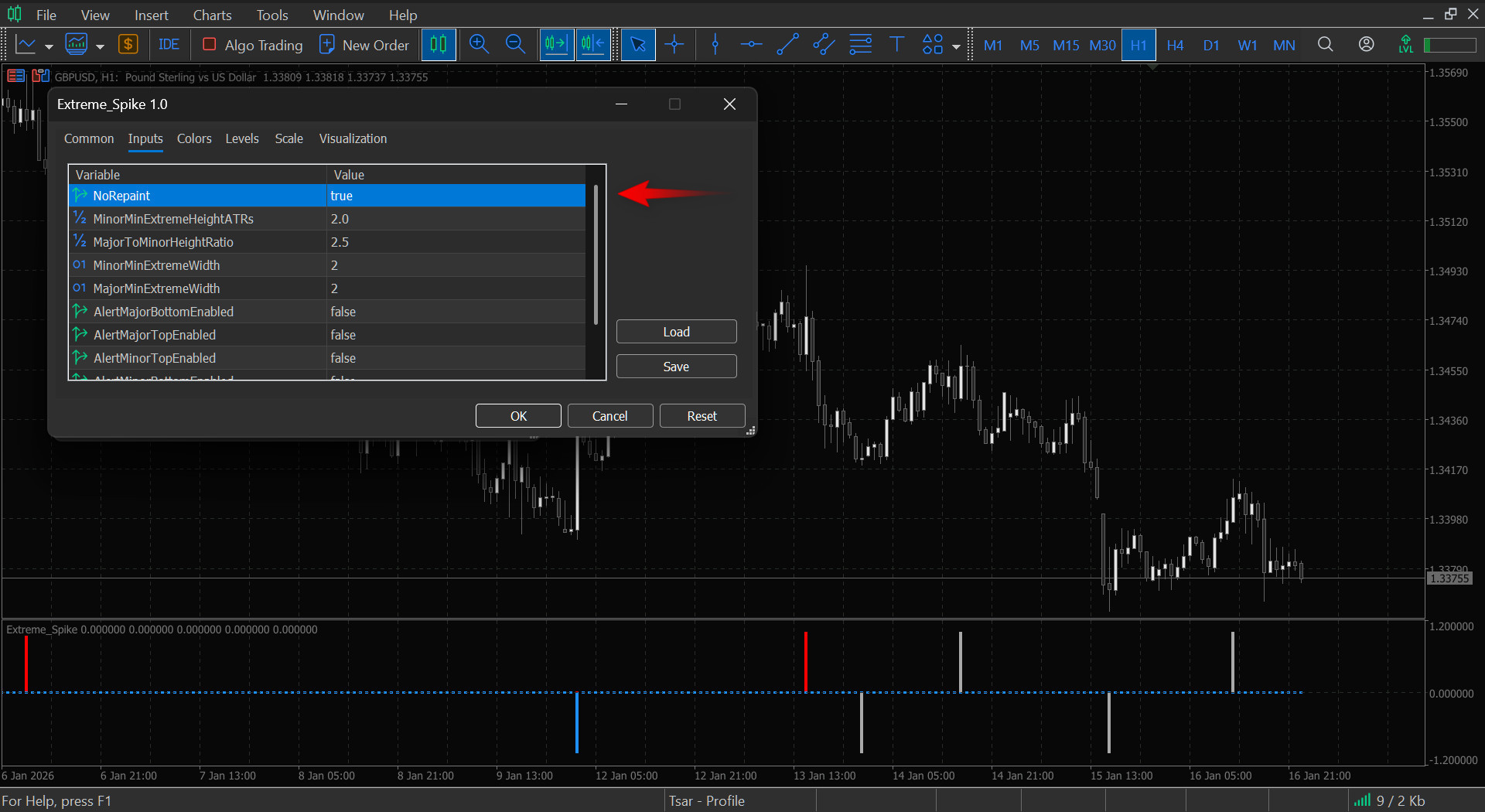Select AlertMinorTopEnabled false value
The image size is (1485, 812).
456,358
